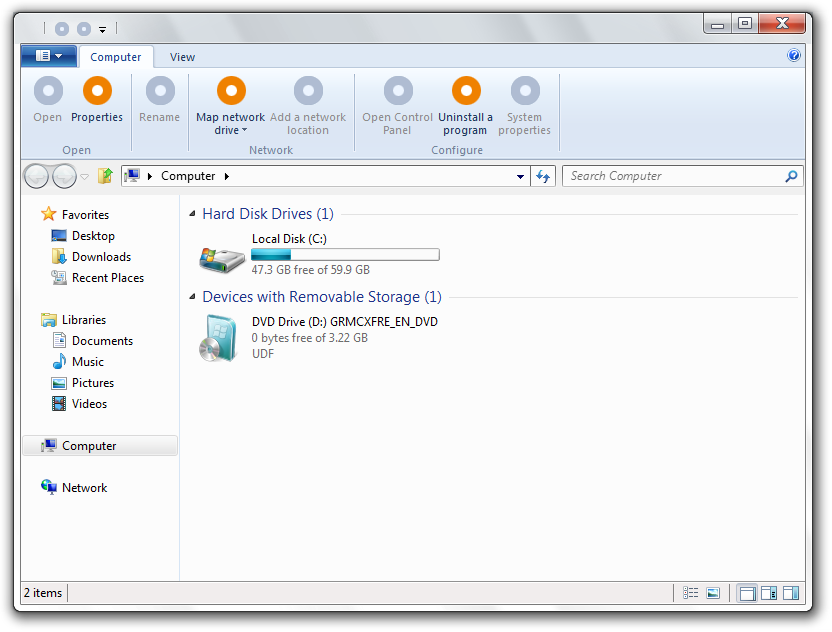Click the Back navigation button
Image resolution: width=832 pixels, height=632 pixels.
coord(37,176)
